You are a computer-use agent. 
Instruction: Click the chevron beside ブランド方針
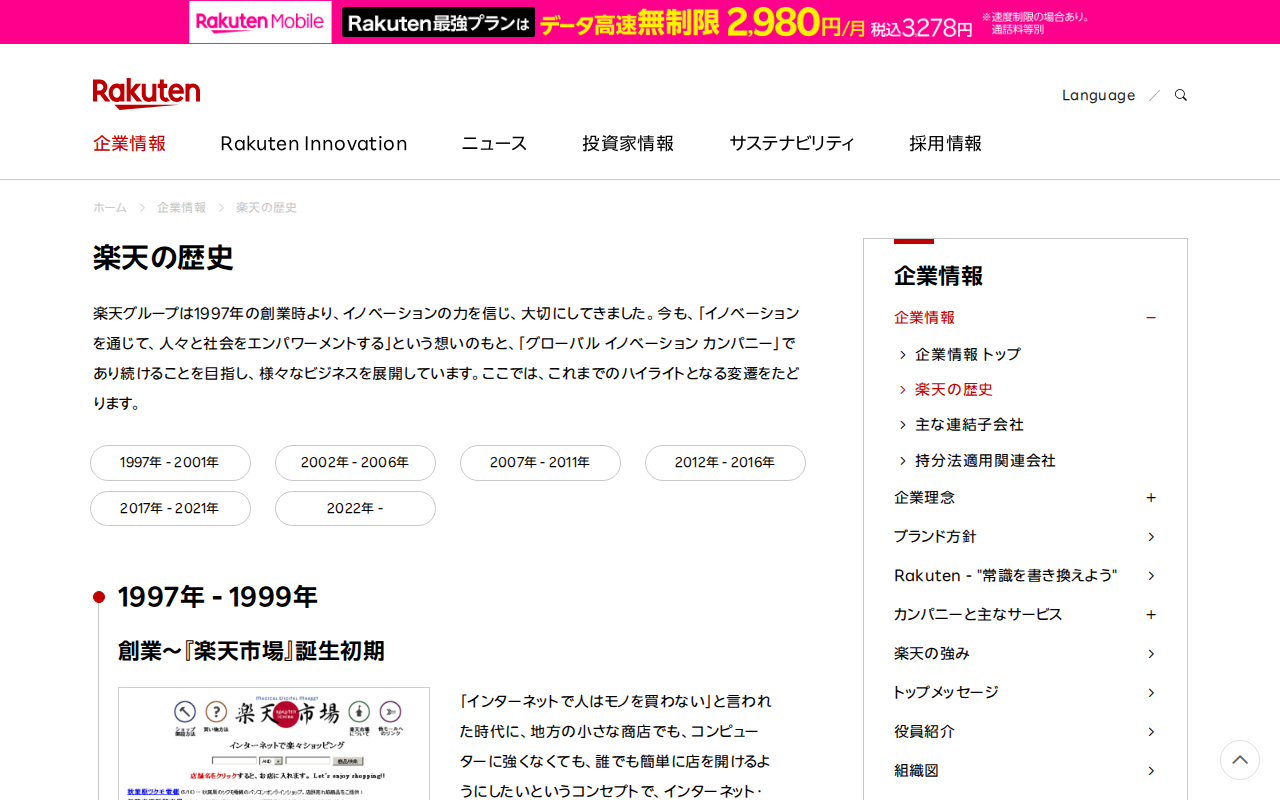pos(1151,537)
